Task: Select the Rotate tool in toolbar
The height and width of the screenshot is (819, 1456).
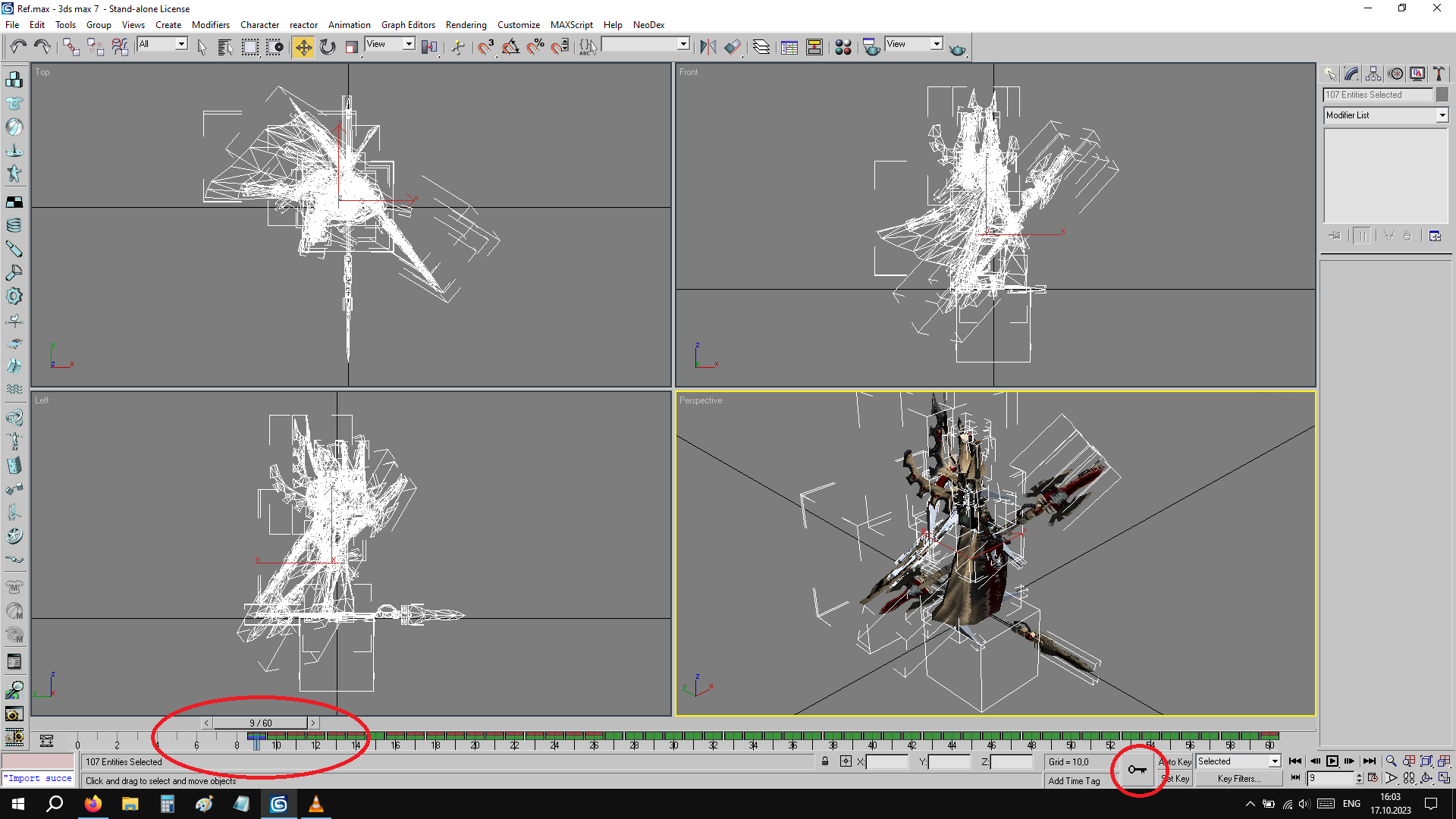Action: 328,47
